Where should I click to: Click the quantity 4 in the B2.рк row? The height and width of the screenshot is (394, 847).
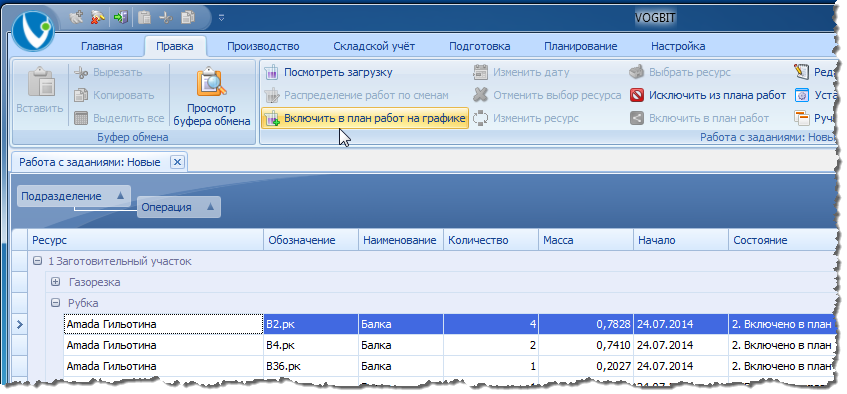point(491,324)
